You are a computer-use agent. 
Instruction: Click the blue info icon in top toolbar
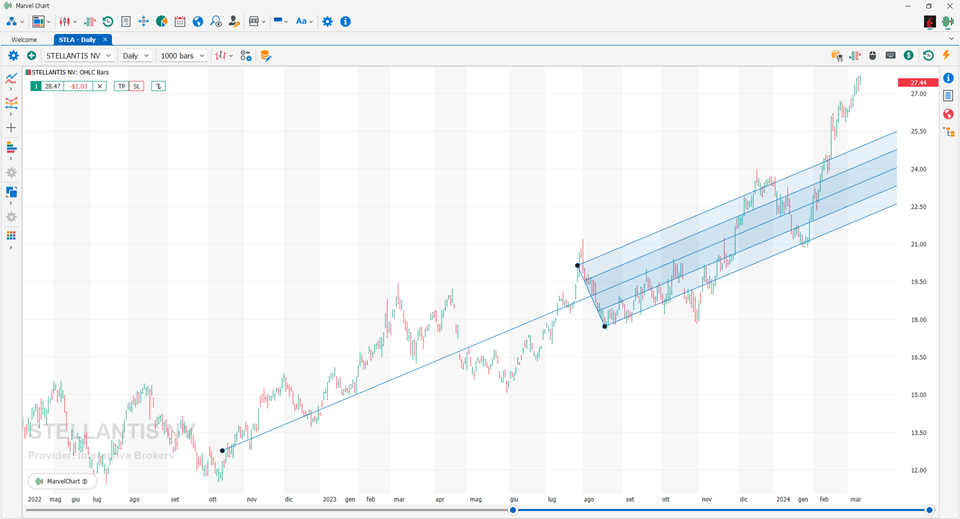(345, 21)
